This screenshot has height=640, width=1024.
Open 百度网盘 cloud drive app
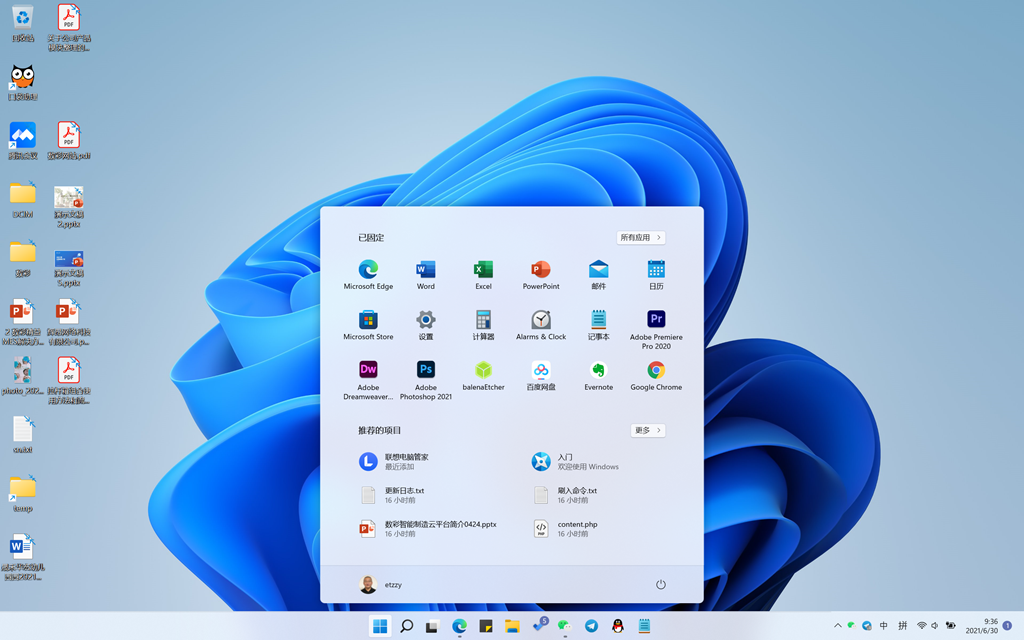point(541,376)
